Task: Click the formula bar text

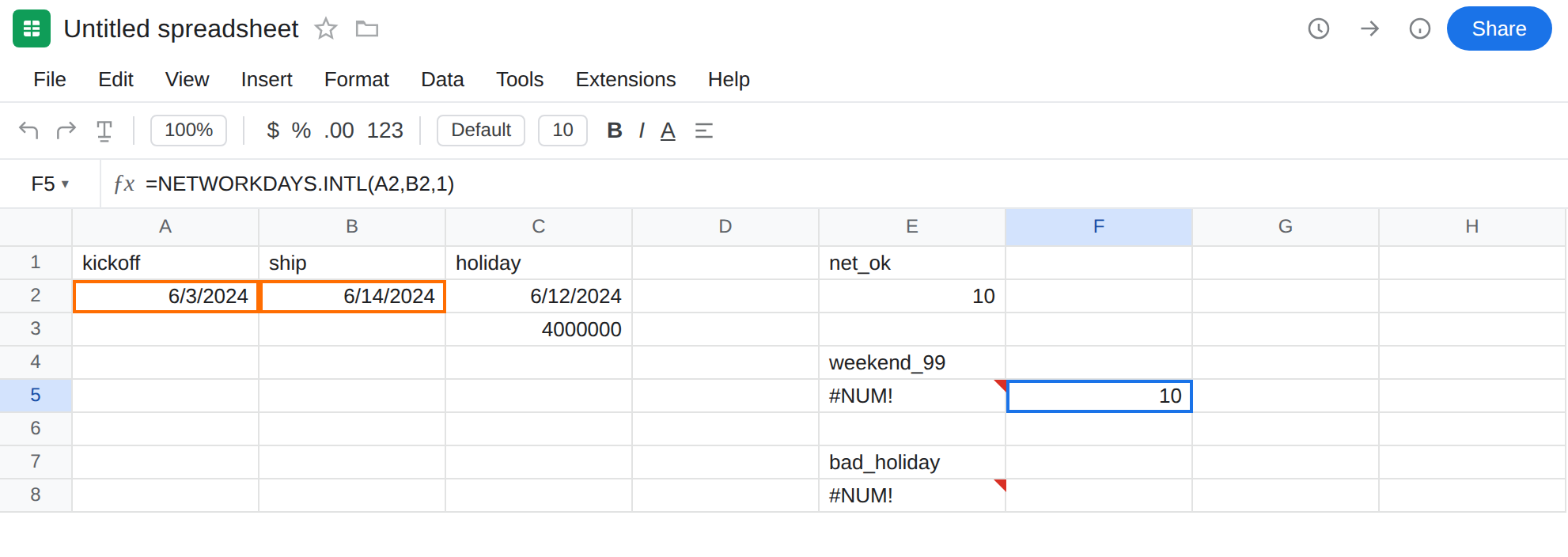Action: pyautogui.click(x=300, y=184)
